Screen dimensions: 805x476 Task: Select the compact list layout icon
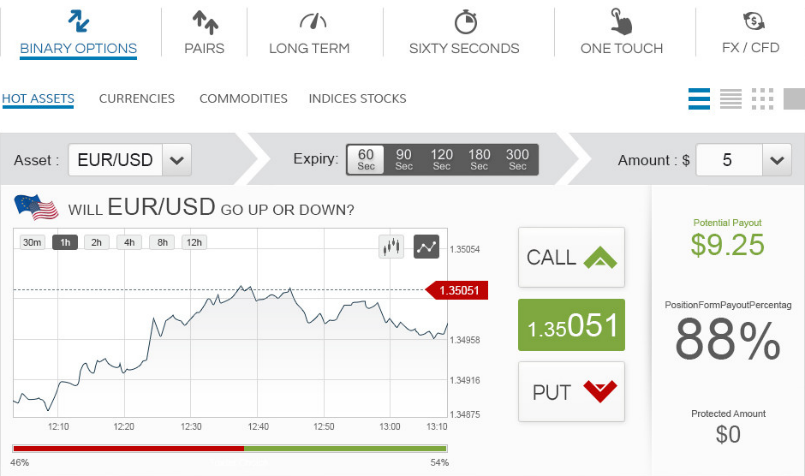pos(731,99)
